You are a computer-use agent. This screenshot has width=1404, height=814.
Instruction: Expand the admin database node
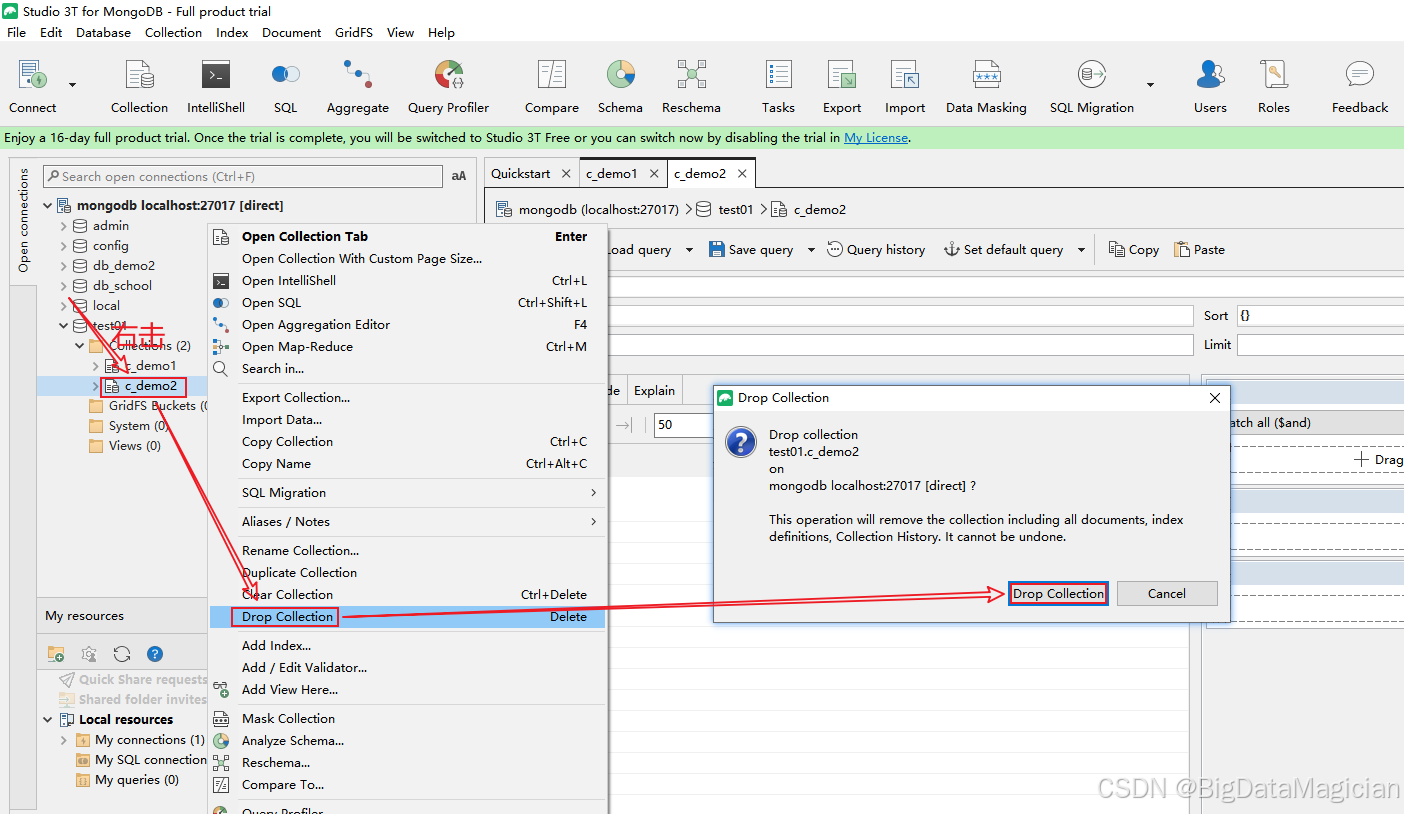point(64,226)
